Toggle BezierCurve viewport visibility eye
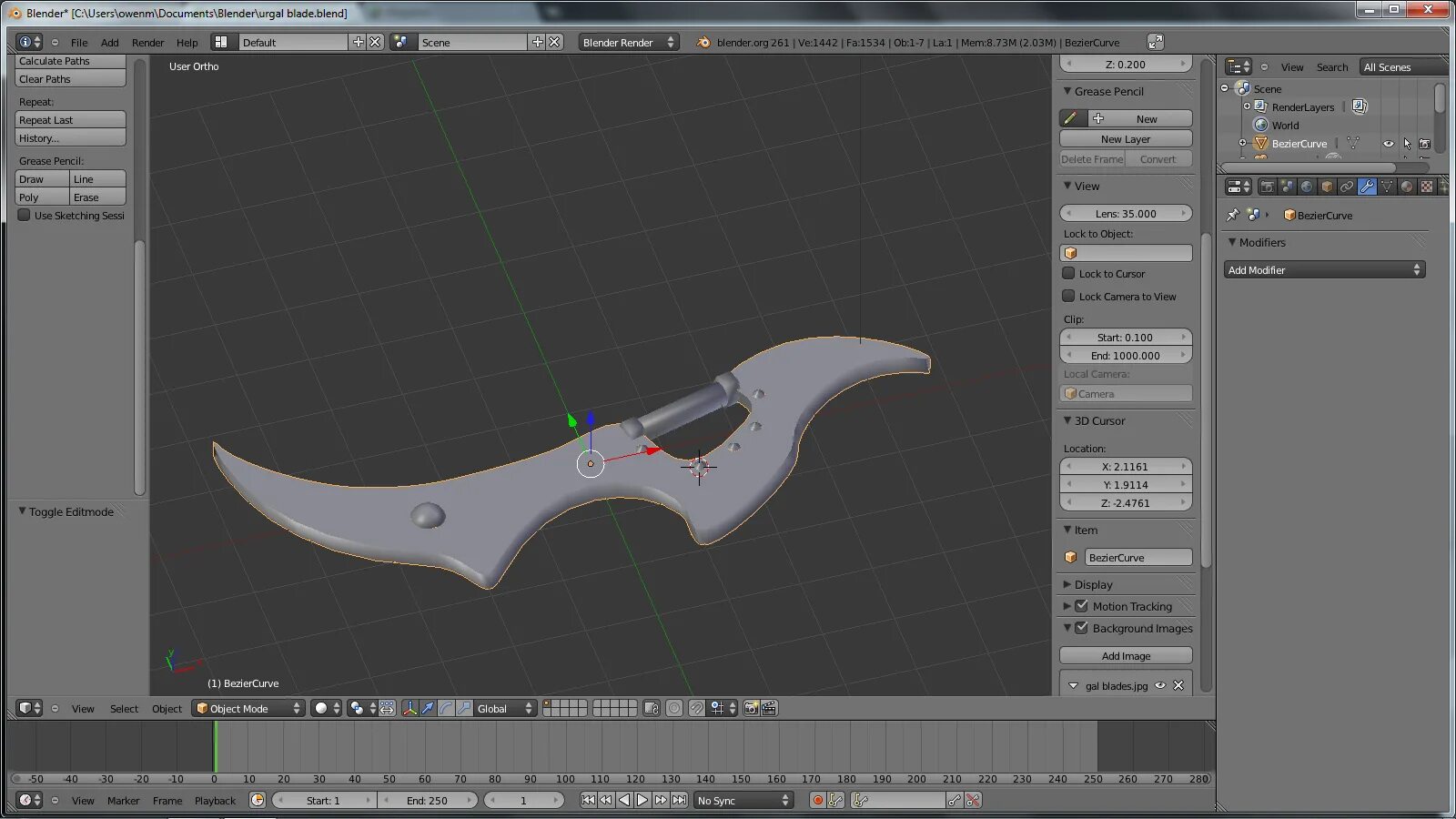Image resolution: width=1456 pixels, height=819 pixels. 1389,143
